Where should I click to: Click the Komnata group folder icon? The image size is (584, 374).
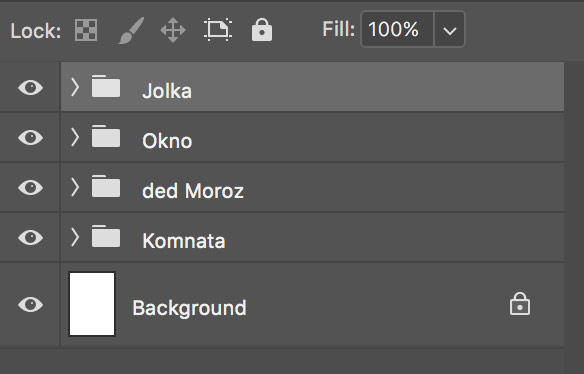(x=106, y=236)
